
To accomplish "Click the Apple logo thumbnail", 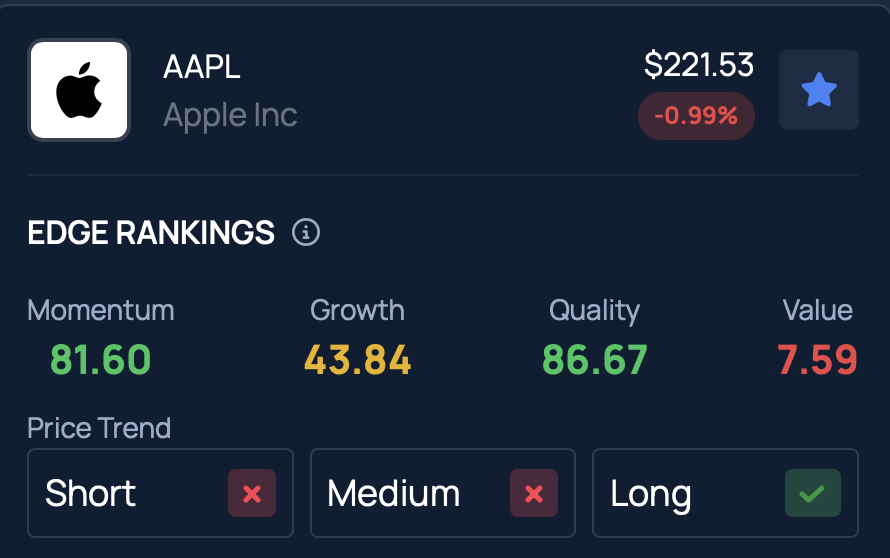I will point(79,90).
